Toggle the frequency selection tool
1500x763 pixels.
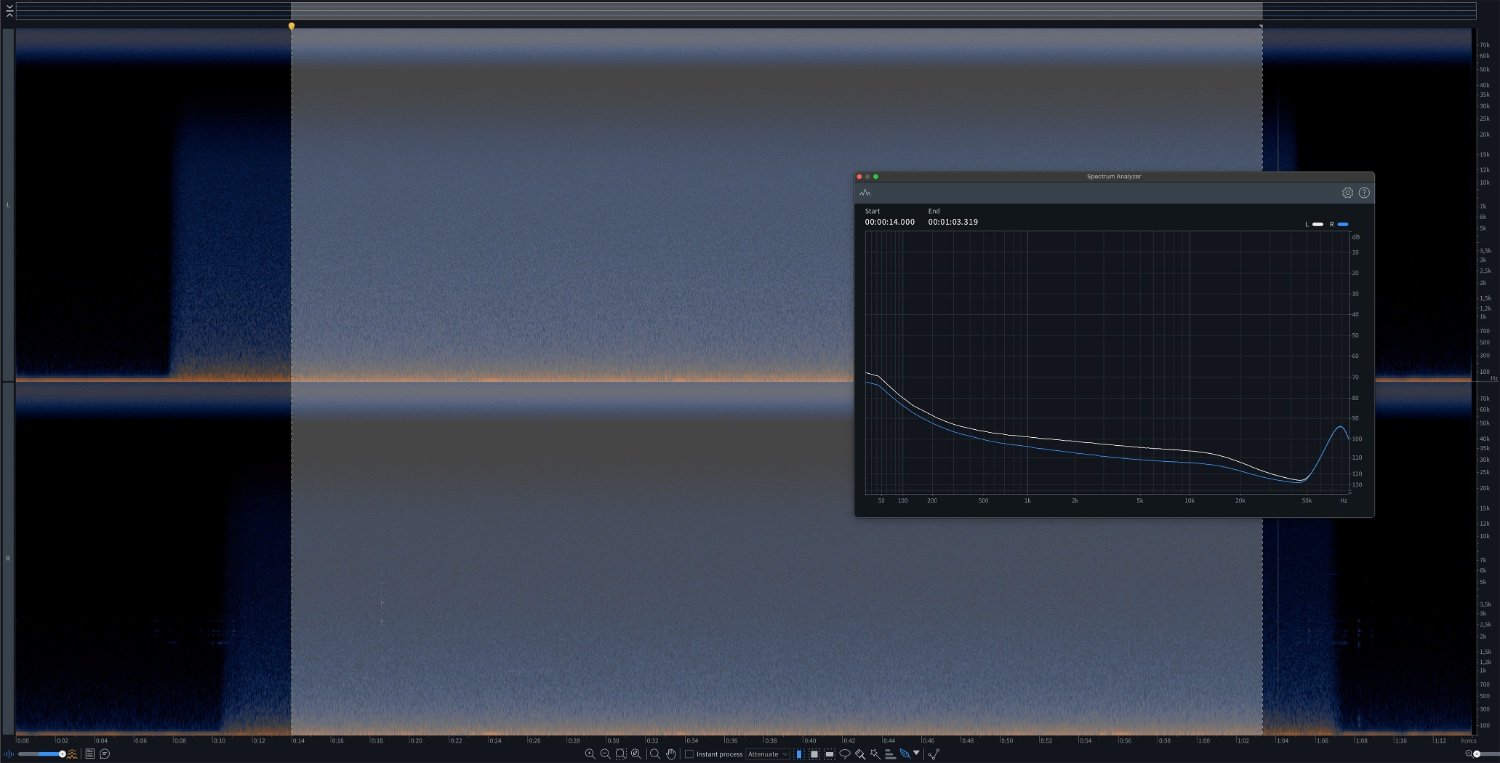pos(830,754)
